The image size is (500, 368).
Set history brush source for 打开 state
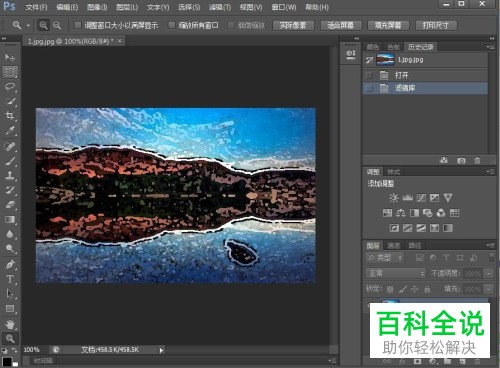369,75
